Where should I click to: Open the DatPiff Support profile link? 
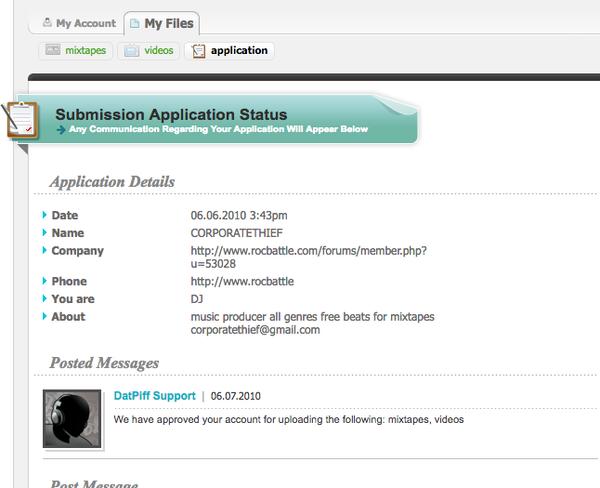(x=154, y=396)
